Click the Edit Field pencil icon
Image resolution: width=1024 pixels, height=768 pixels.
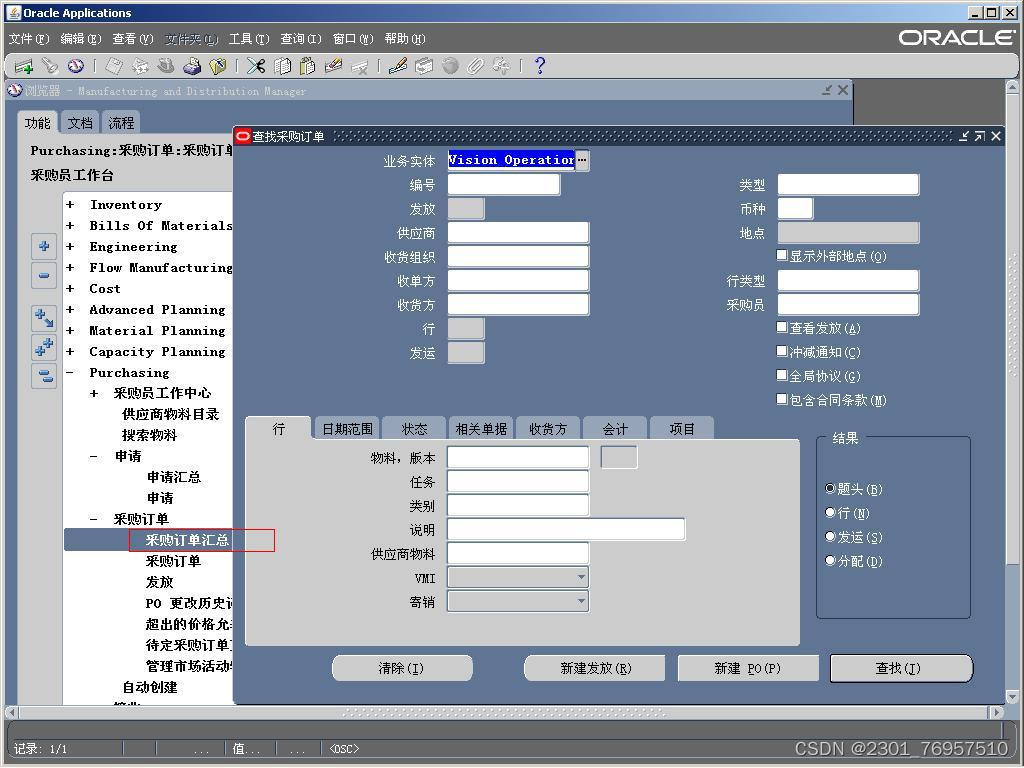coord(398,66)
